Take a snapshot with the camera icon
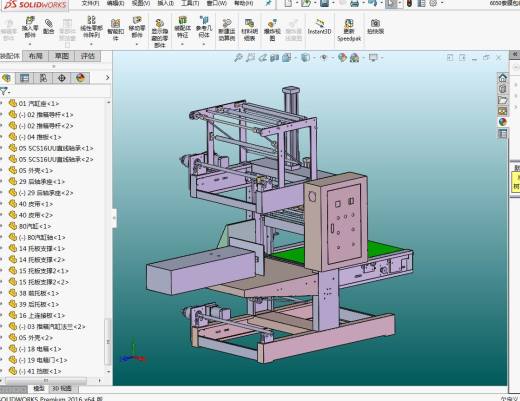 (x=376, y=26)
